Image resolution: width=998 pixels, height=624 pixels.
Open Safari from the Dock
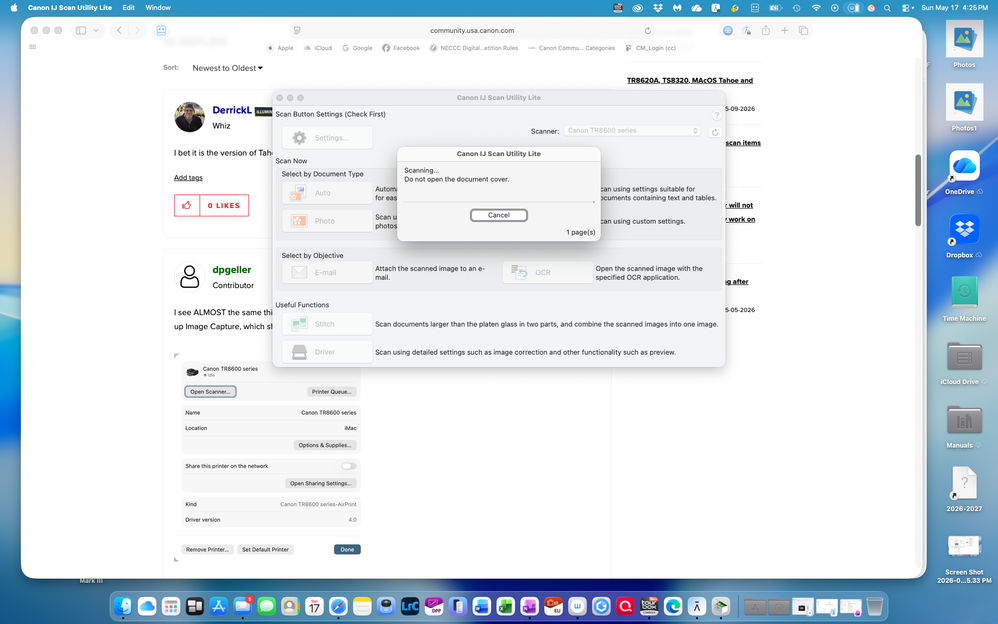pyautogui.click(x=338, y=606)
